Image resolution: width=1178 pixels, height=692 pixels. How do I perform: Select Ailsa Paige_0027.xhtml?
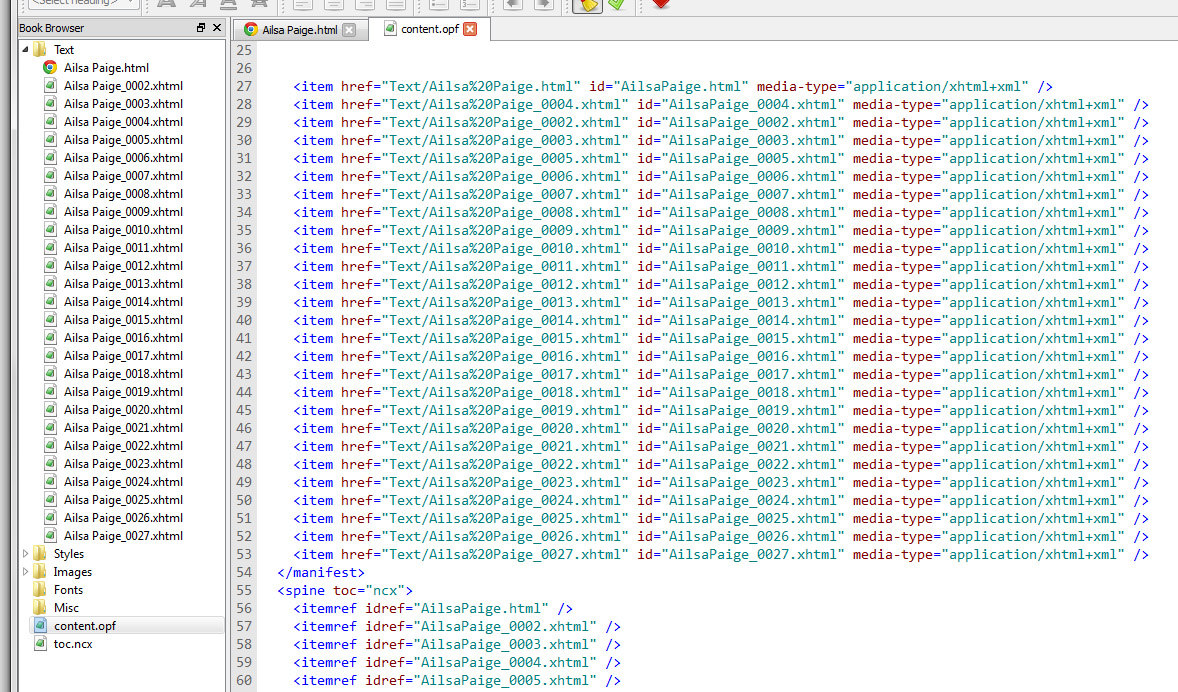(123, 536)
